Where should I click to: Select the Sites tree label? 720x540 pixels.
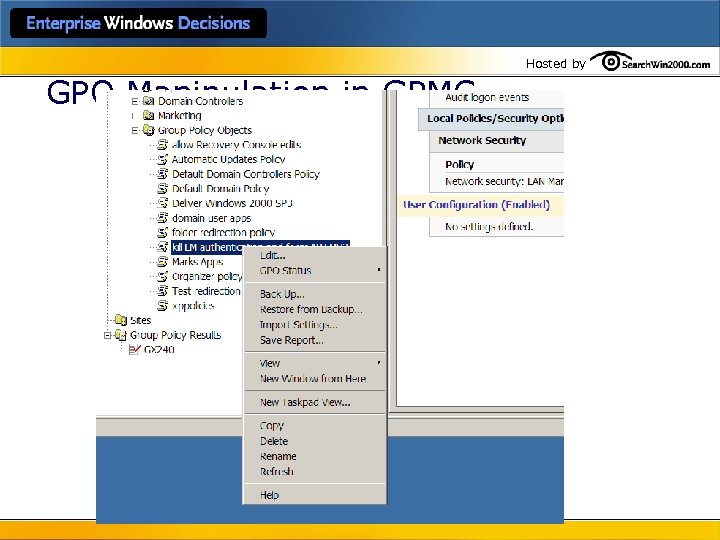click(x=141, y=320)
